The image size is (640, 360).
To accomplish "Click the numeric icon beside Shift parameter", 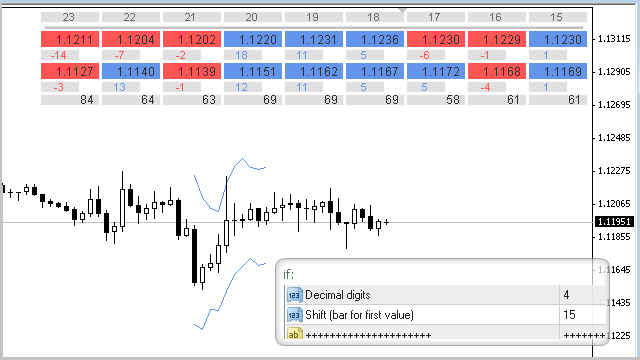I will point(294,315).
